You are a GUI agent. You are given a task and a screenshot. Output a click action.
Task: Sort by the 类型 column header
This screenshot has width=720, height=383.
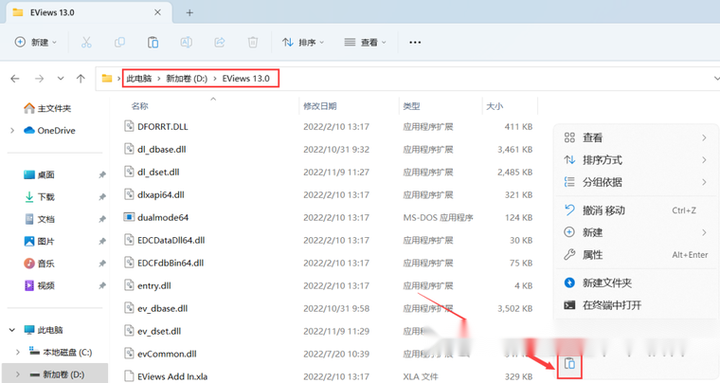click(411, 106)
